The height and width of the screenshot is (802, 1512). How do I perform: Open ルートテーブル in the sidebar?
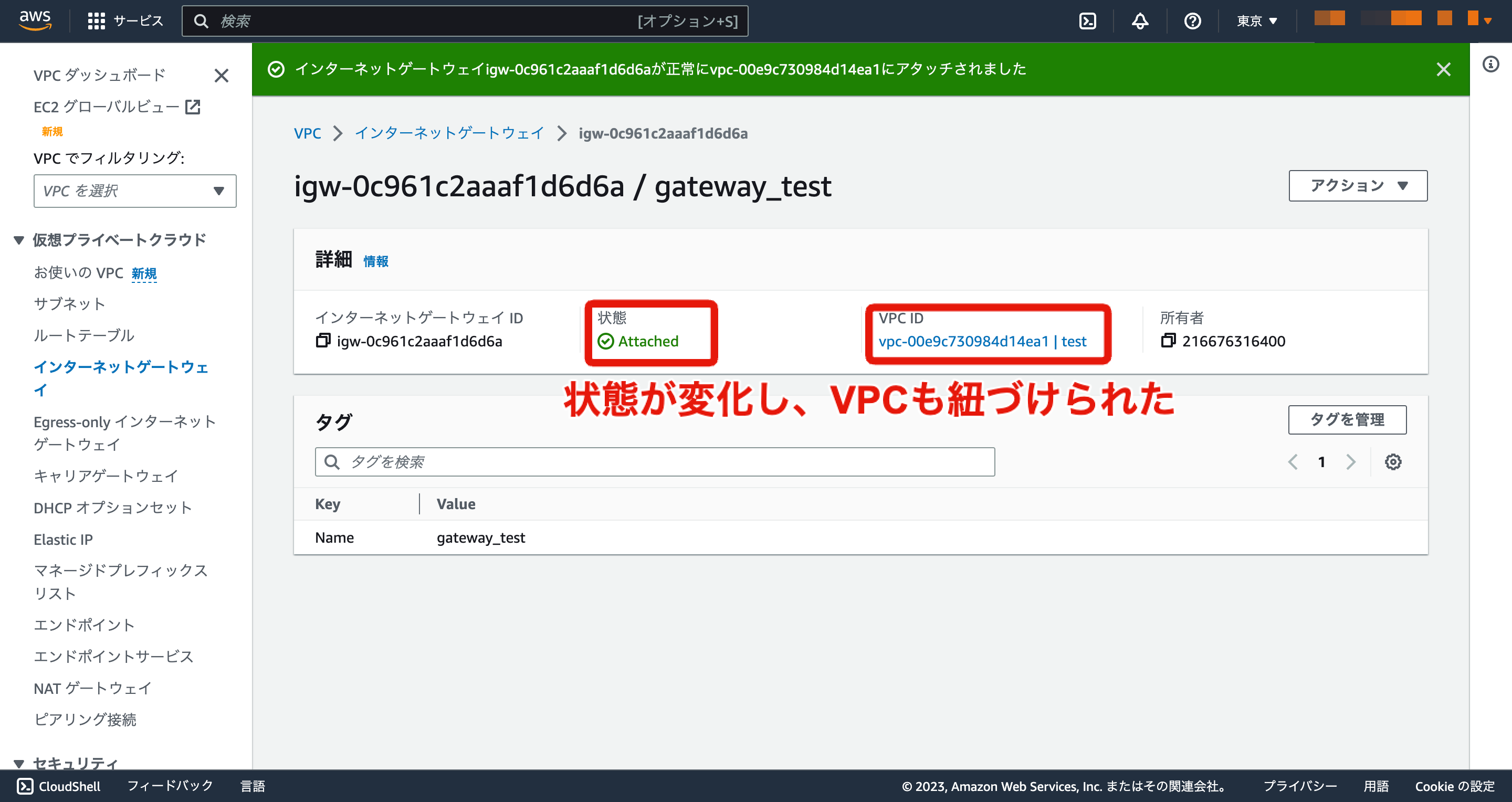click(84, 335)
